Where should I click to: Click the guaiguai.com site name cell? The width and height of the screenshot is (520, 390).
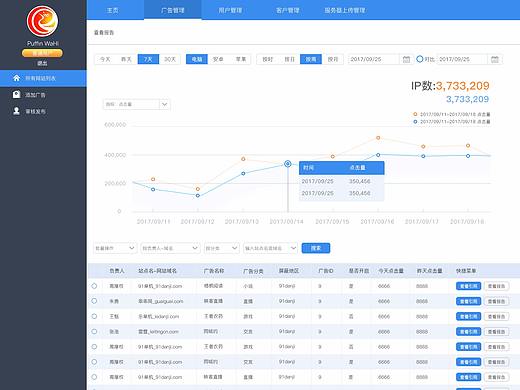(x=160, y=301)
